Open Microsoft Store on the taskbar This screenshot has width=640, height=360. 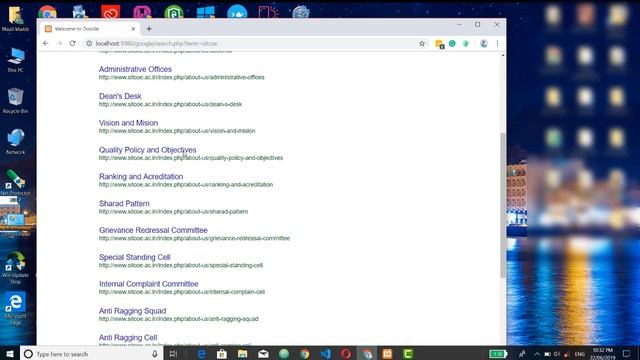click(222, 354)
